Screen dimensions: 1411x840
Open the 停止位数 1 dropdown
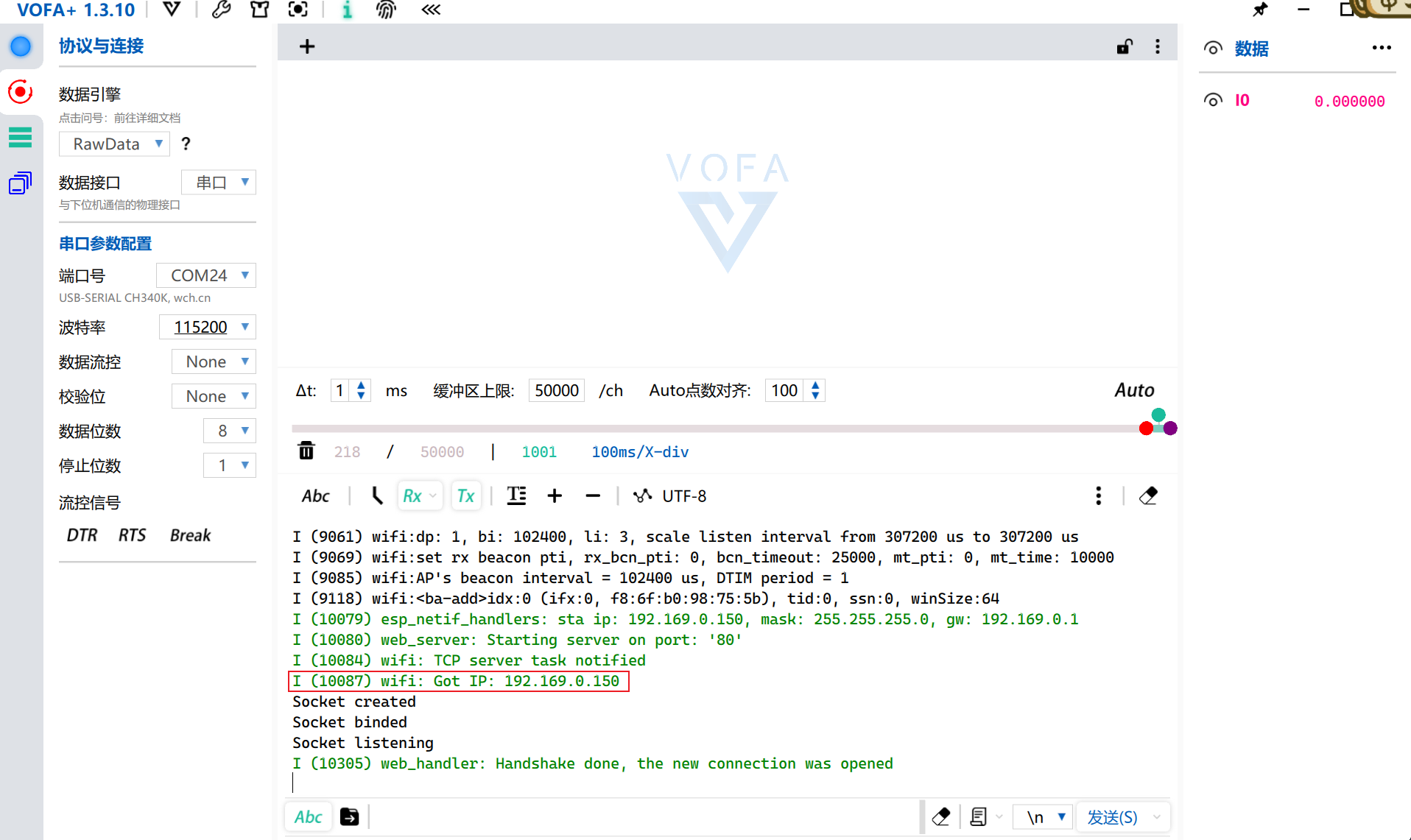(230, 465)
